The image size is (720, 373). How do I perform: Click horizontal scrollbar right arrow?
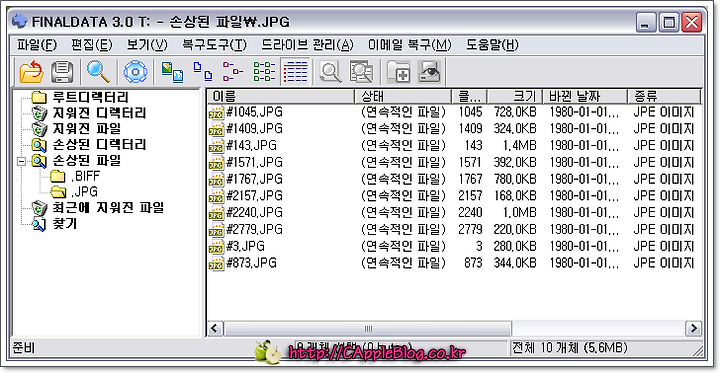tap(692, 328)
